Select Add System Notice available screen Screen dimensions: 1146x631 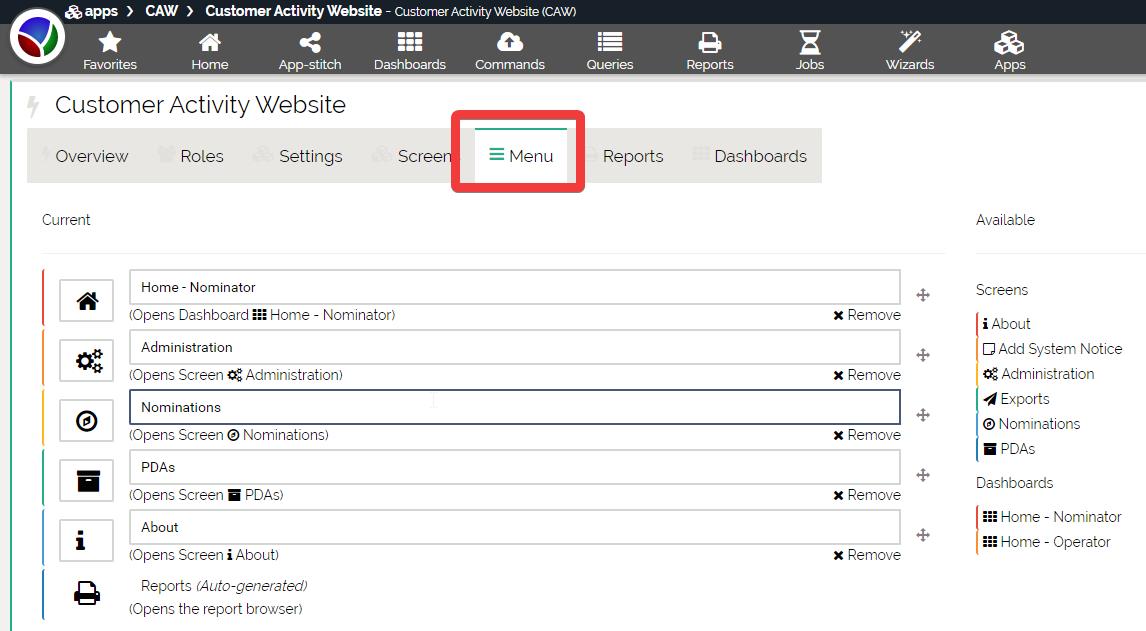pyautogui.click(x=1059, y=349)
